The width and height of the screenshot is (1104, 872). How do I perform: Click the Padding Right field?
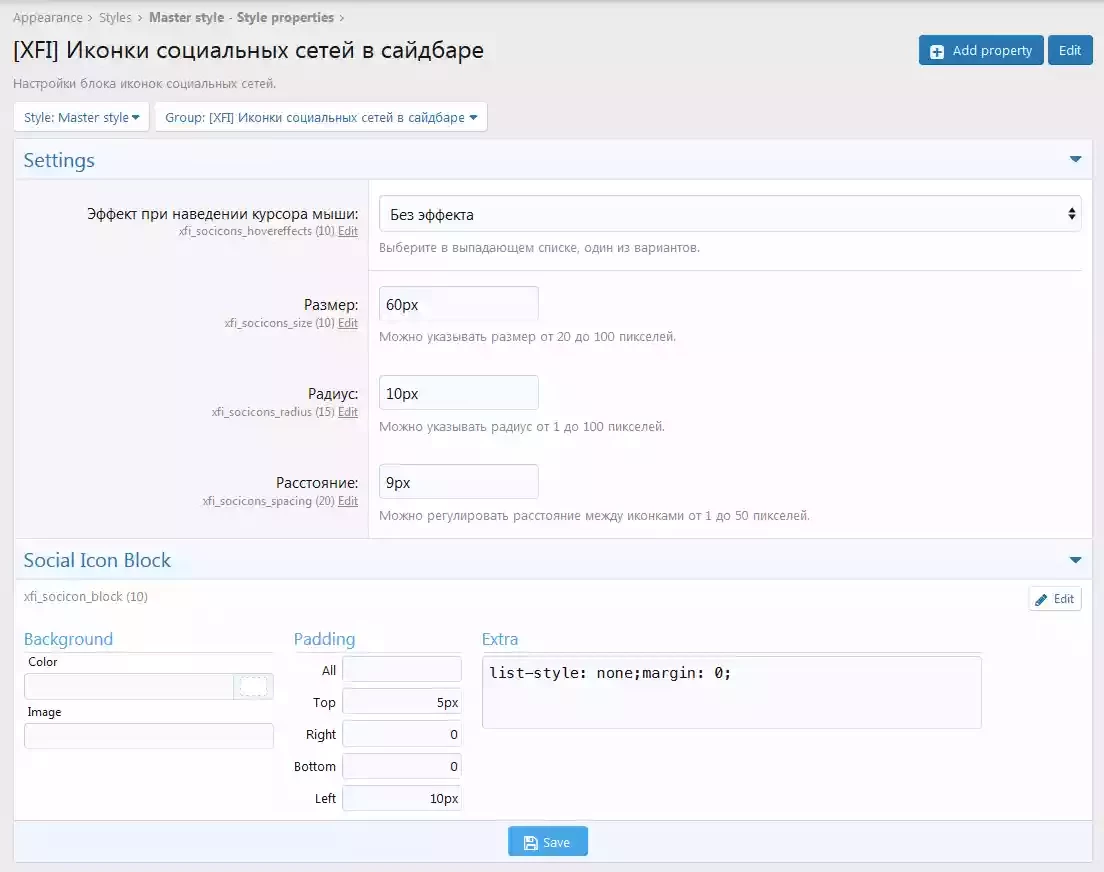click(402, 735)
